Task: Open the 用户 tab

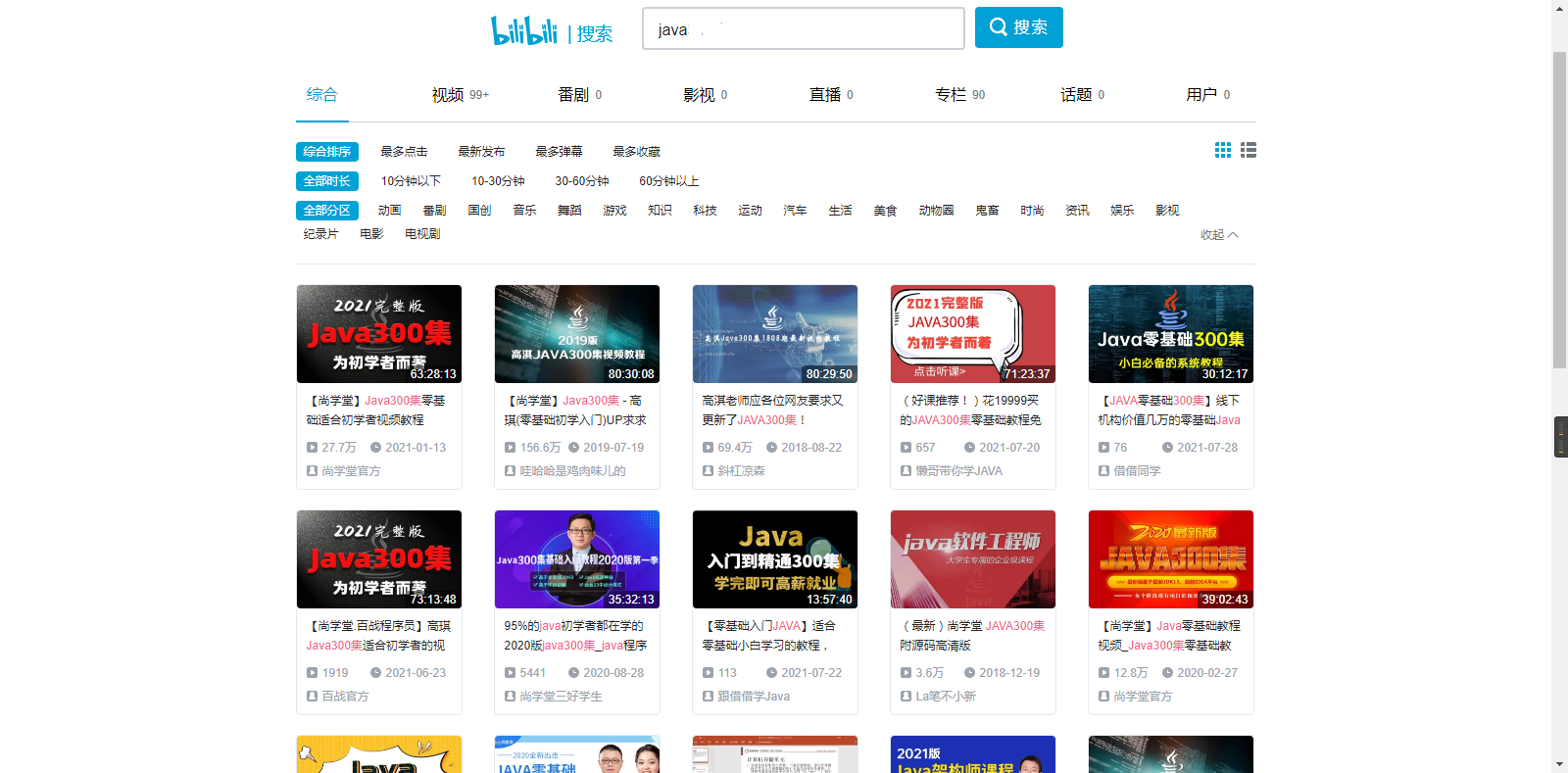Action: 1208,94
